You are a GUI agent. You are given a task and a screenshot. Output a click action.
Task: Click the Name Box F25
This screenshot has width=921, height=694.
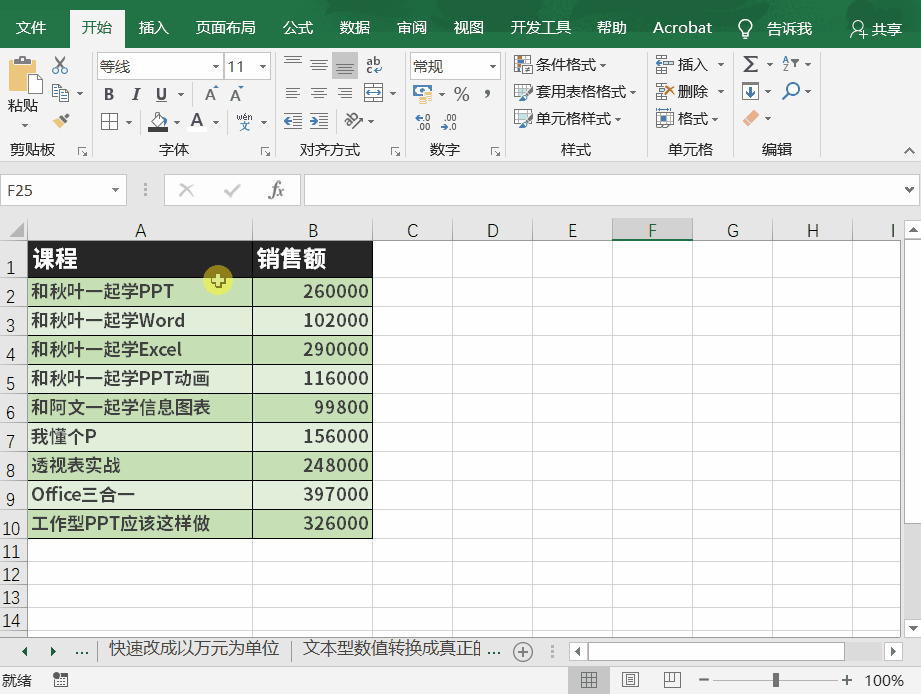tap(56, 190)
